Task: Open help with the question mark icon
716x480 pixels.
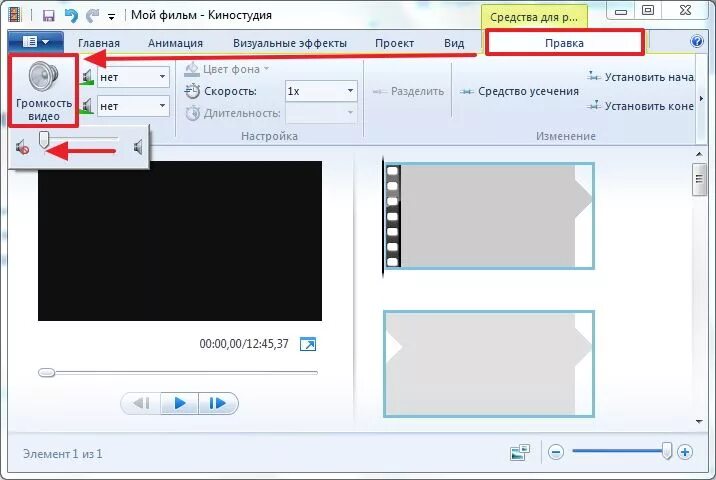Action: (697, 42)
